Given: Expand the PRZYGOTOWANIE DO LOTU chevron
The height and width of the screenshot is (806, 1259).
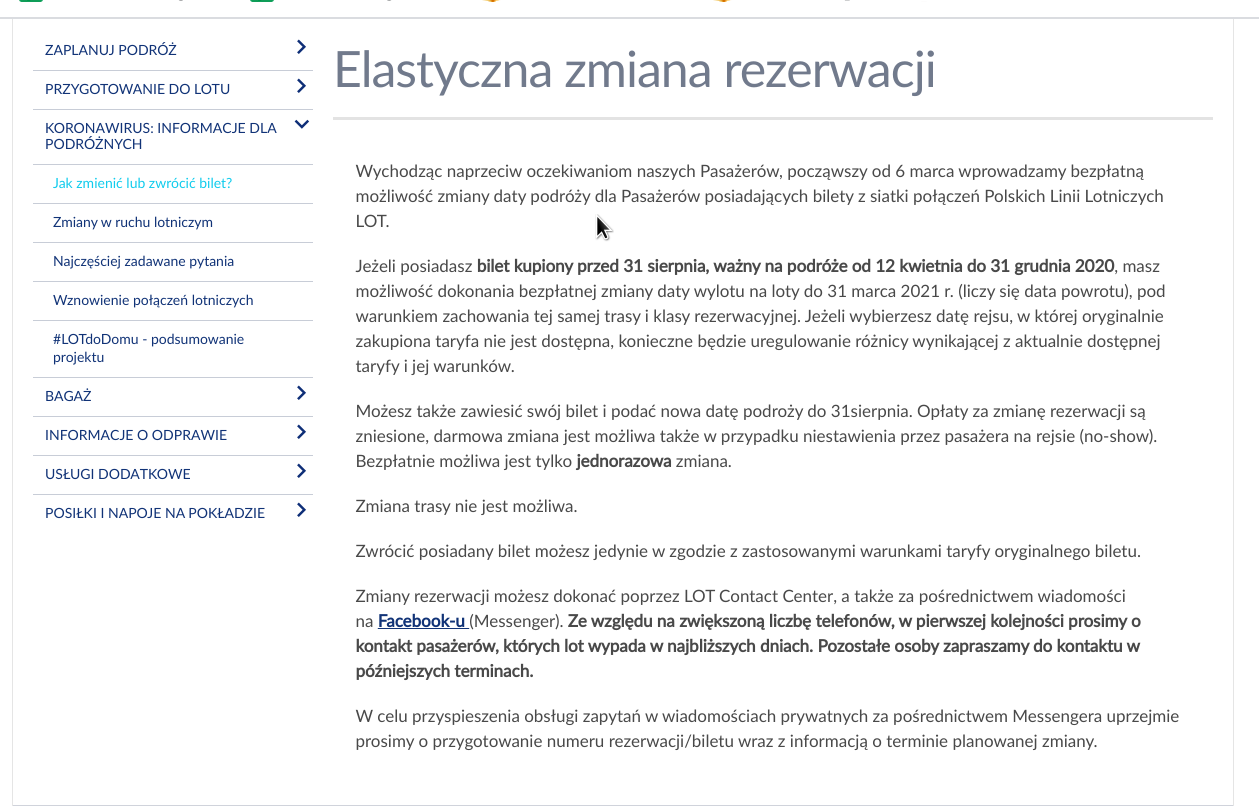Looking at the screenshot, I should point(301,87).
